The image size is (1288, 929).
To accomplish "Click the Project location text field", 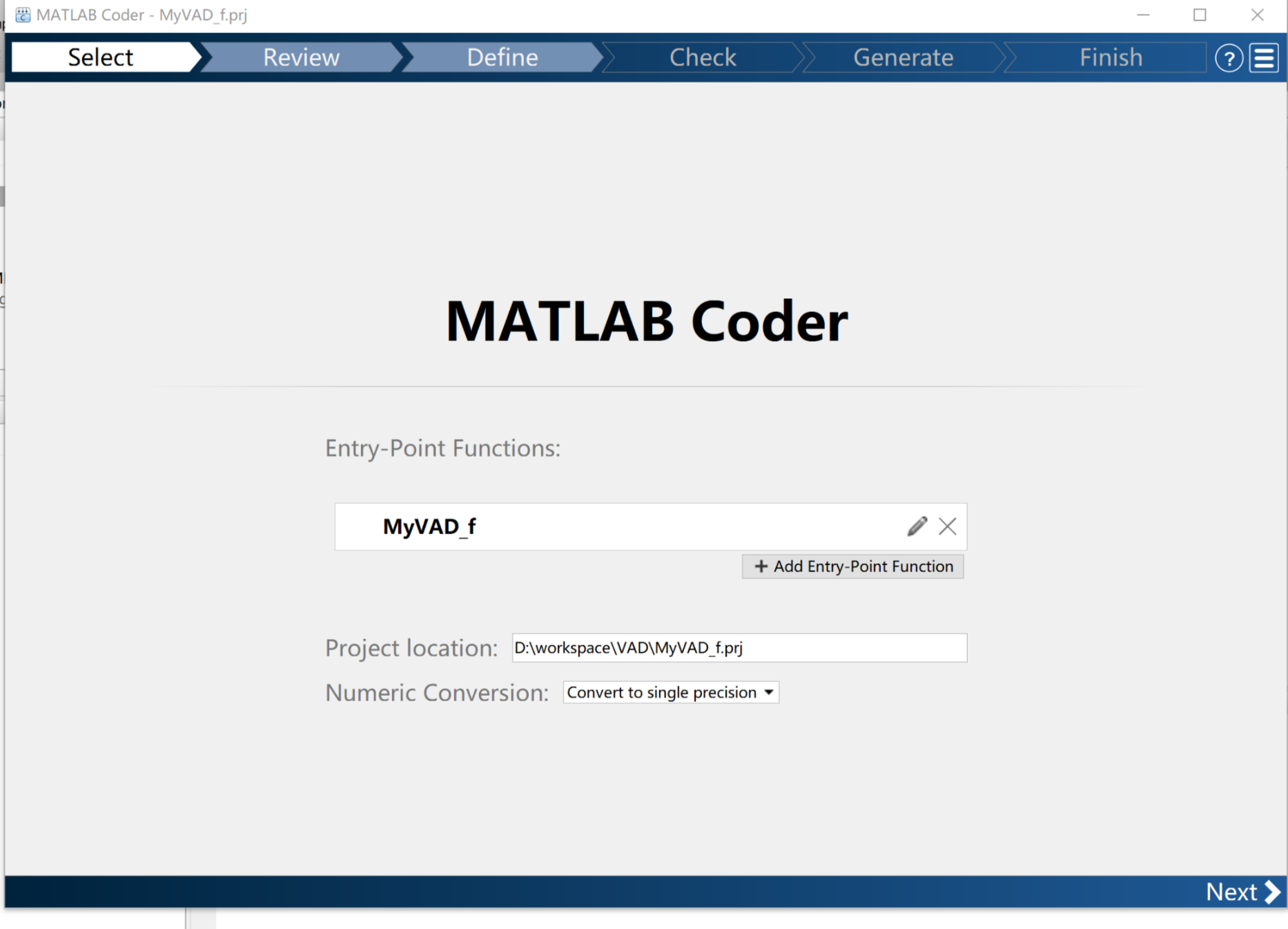I will [739, 648].
